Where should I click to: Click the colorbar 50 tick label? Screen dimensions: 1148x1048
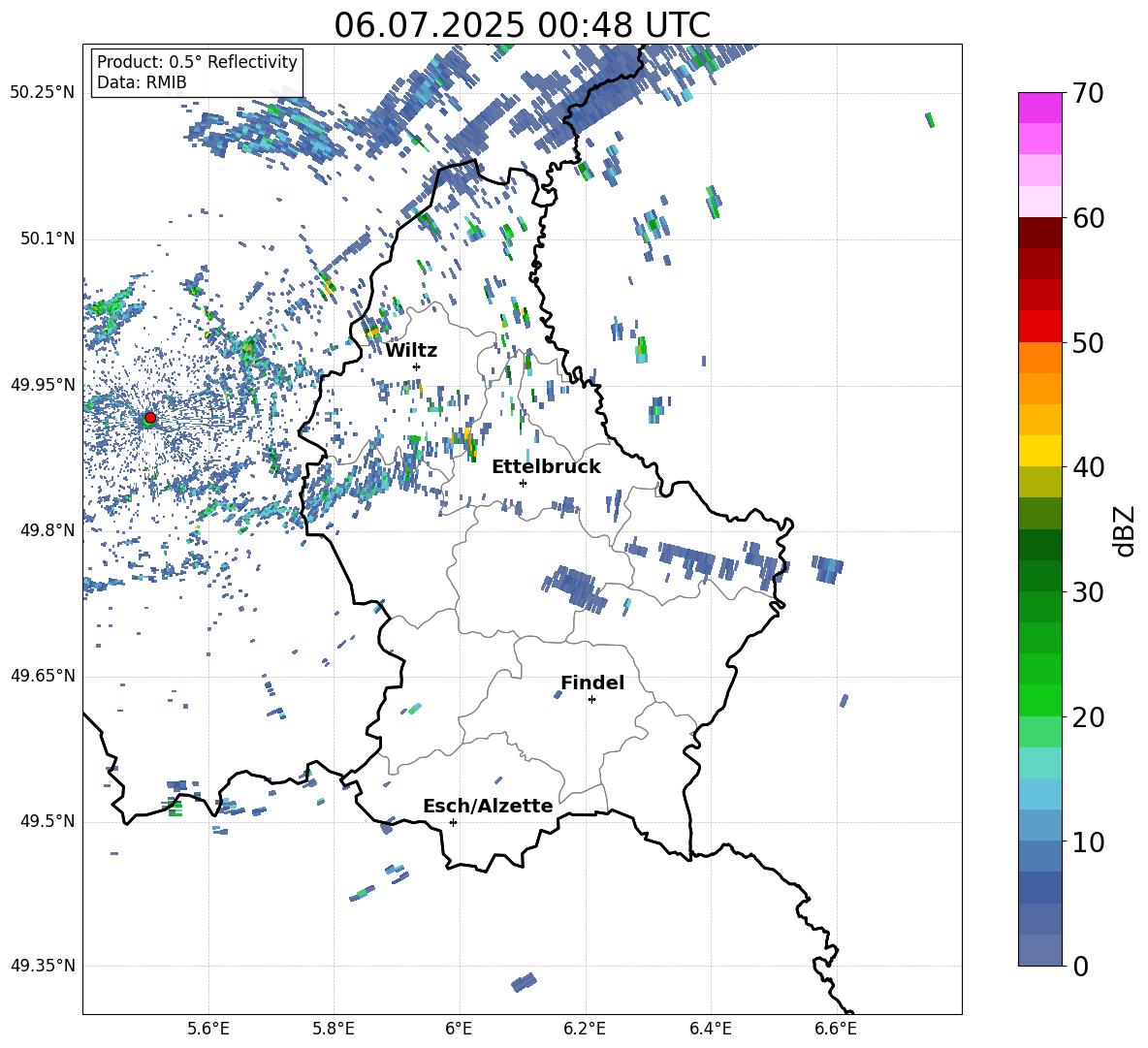click(1088, 343)
